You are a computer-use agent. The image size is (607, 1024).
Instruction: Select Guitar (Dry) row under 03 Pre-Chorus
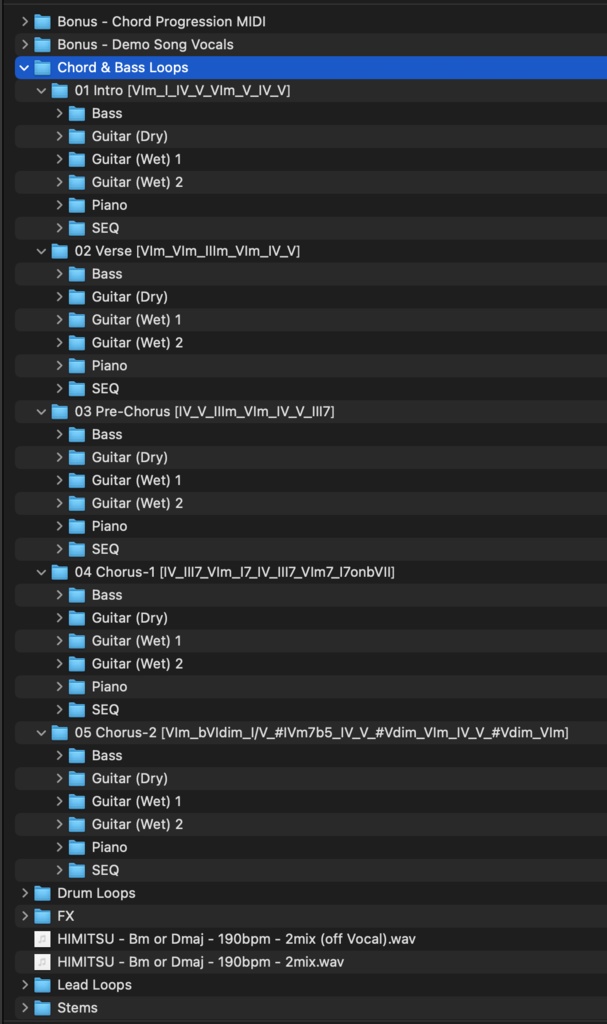(311, 457)
